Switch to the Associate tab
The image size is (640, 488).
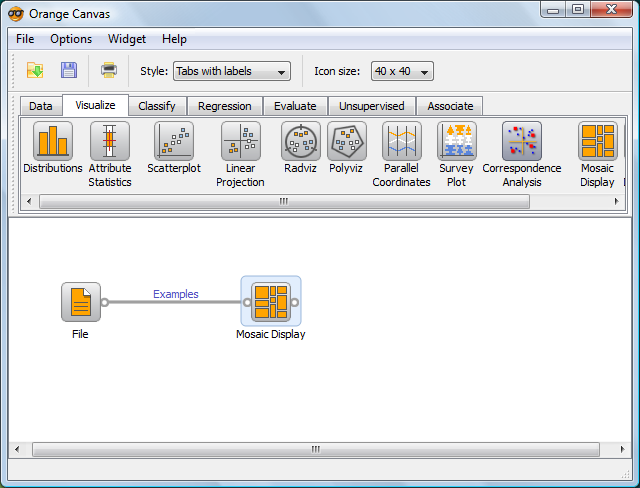[x=450, y=106]
